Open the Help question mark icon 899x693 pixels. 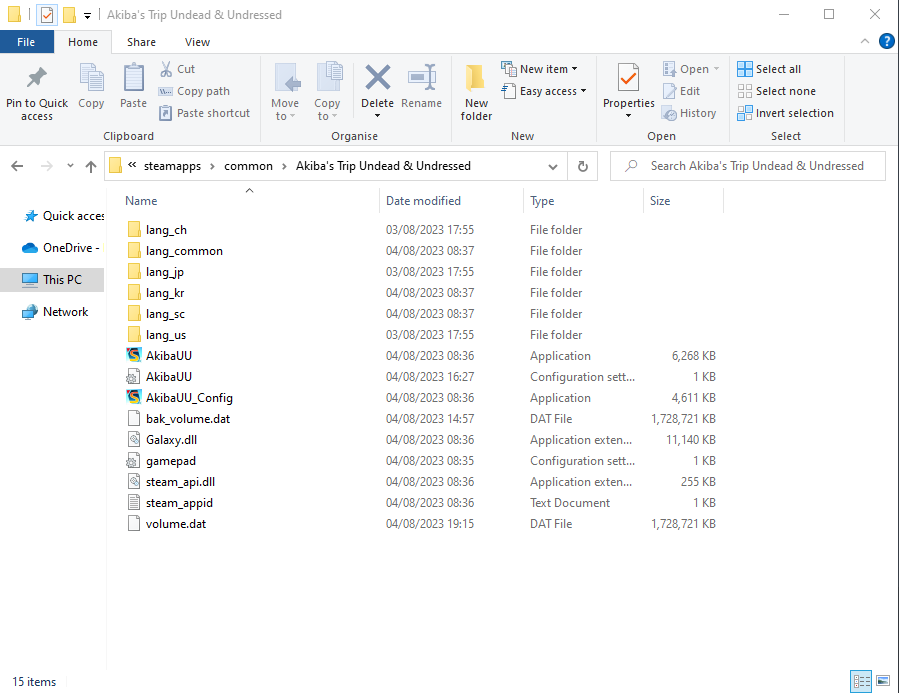click(886, 41)
